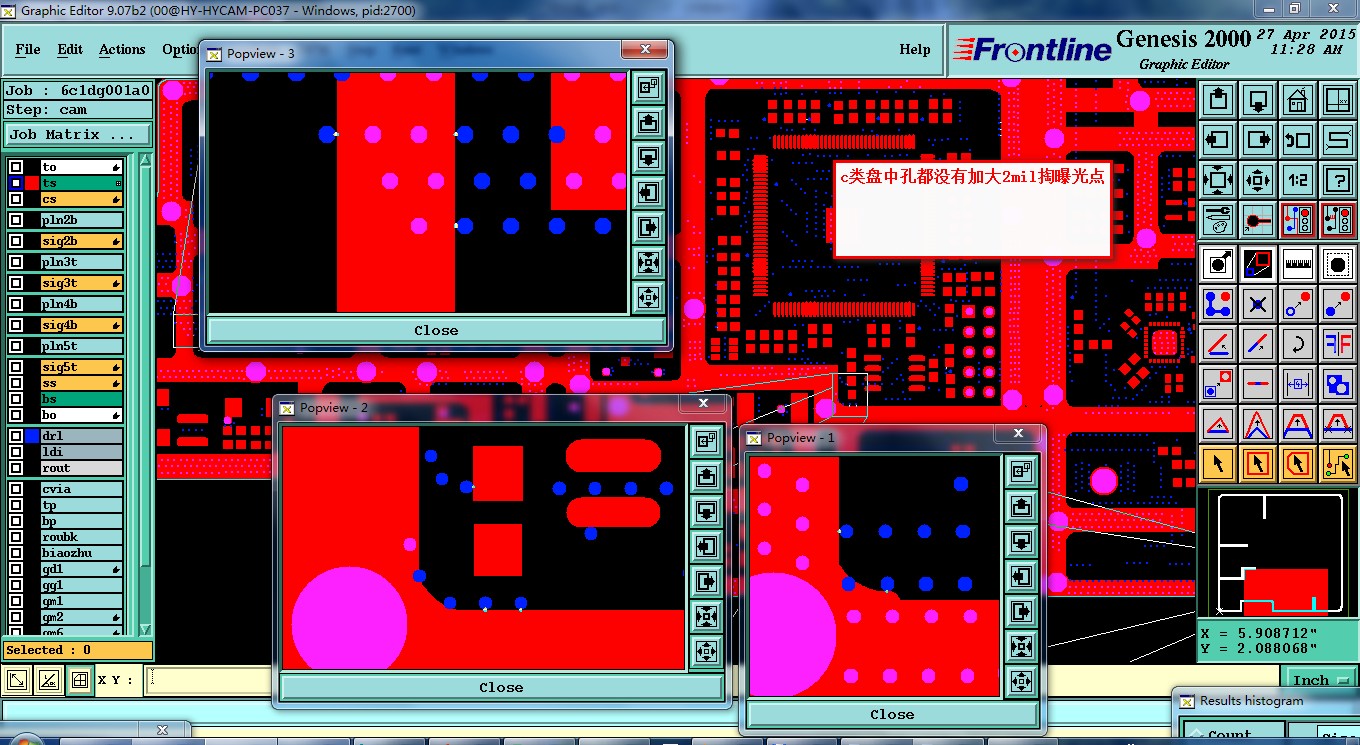The width and height of the screenshot is (1360, 745).
Task: Open the Help menu
Action: point(914,49)
